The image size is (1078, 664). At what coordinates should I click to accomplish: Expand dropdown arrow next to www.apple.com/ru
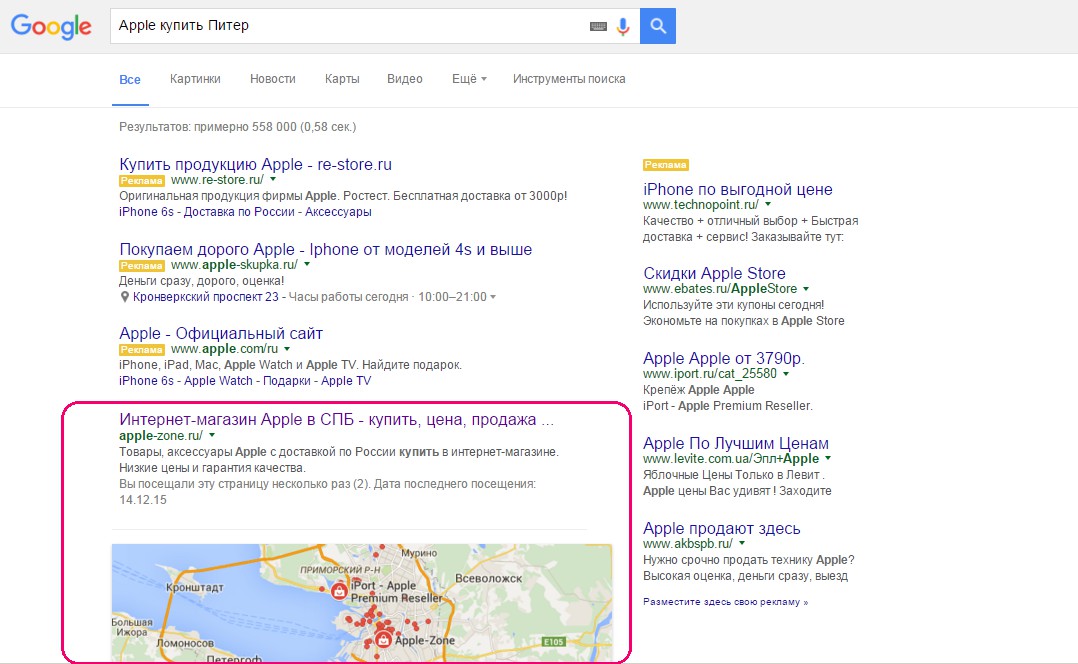[x=287, y=349]
